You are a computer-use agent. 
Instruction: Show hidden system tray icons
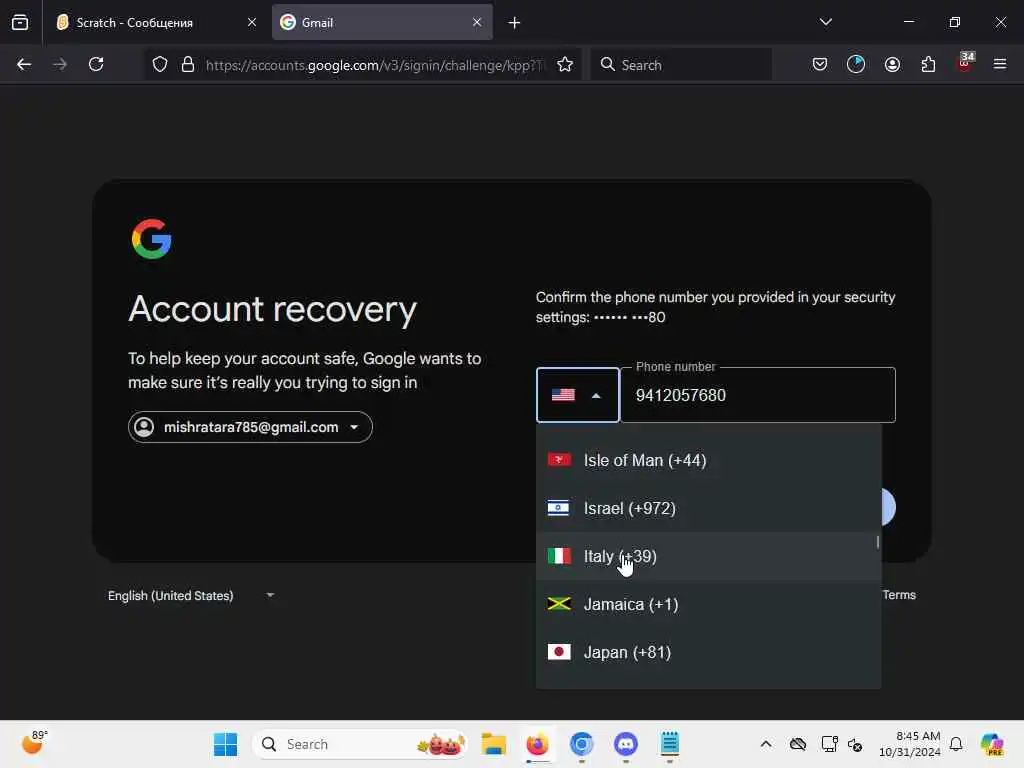tap(765, 744)
